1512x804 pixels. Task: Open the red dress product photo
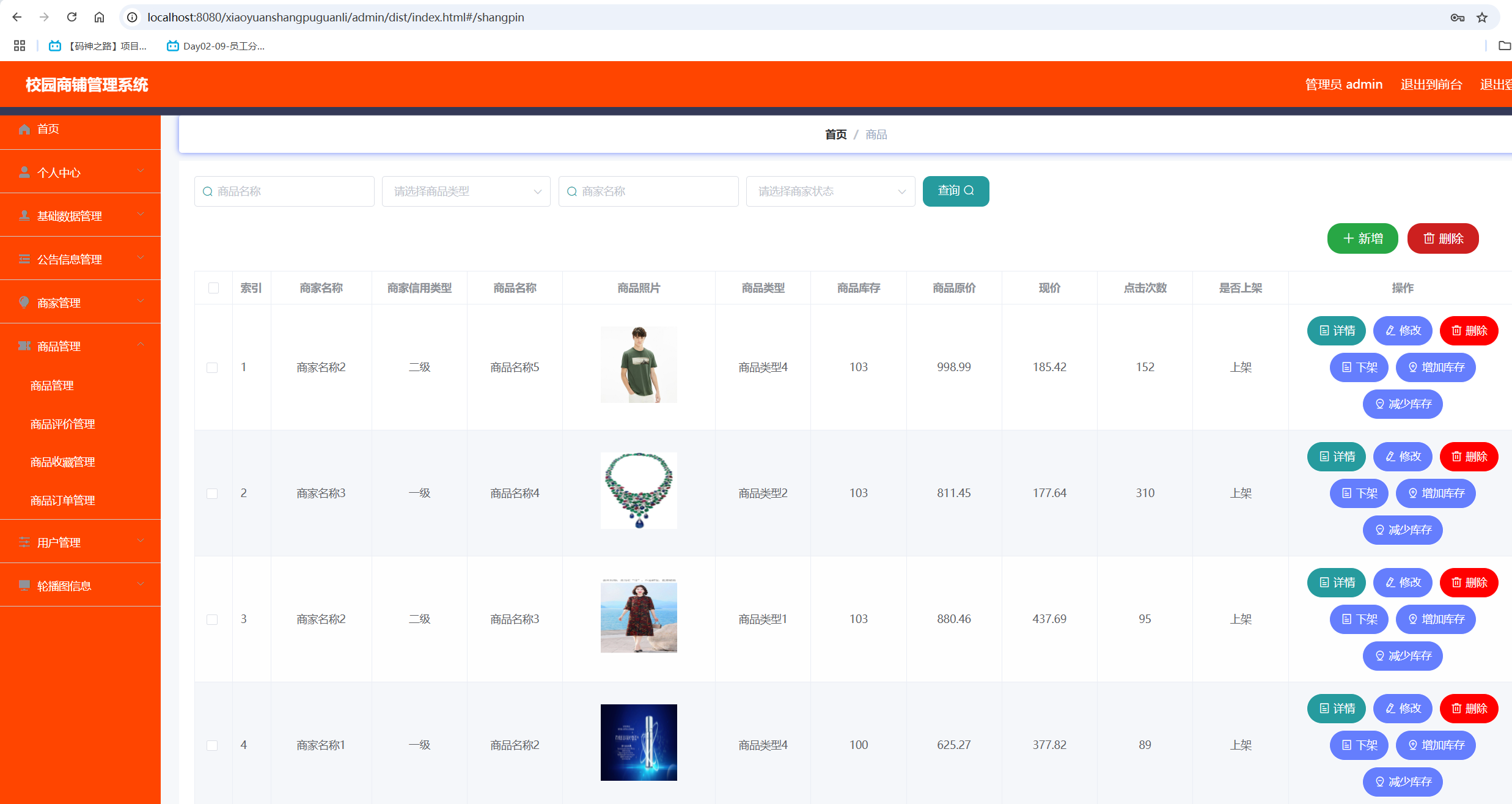point(639,616)
